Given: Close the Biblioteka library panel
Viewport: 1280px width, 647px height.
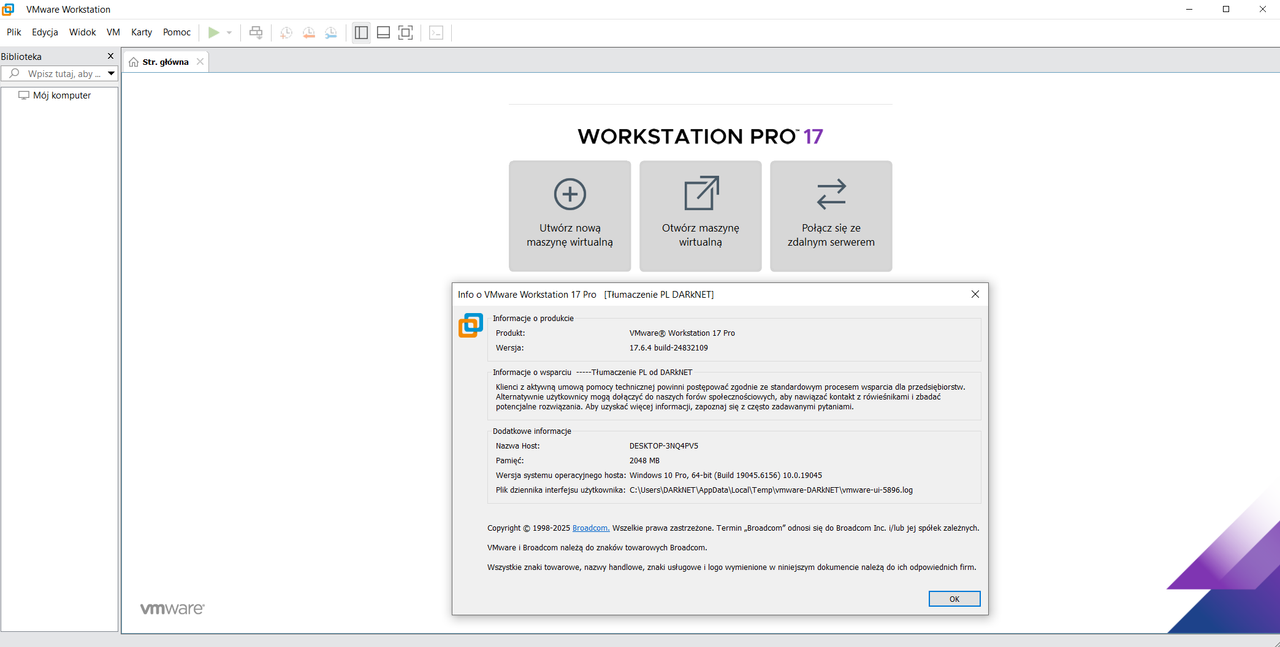Looking at the screenshot, I should [x=111, y=57].
